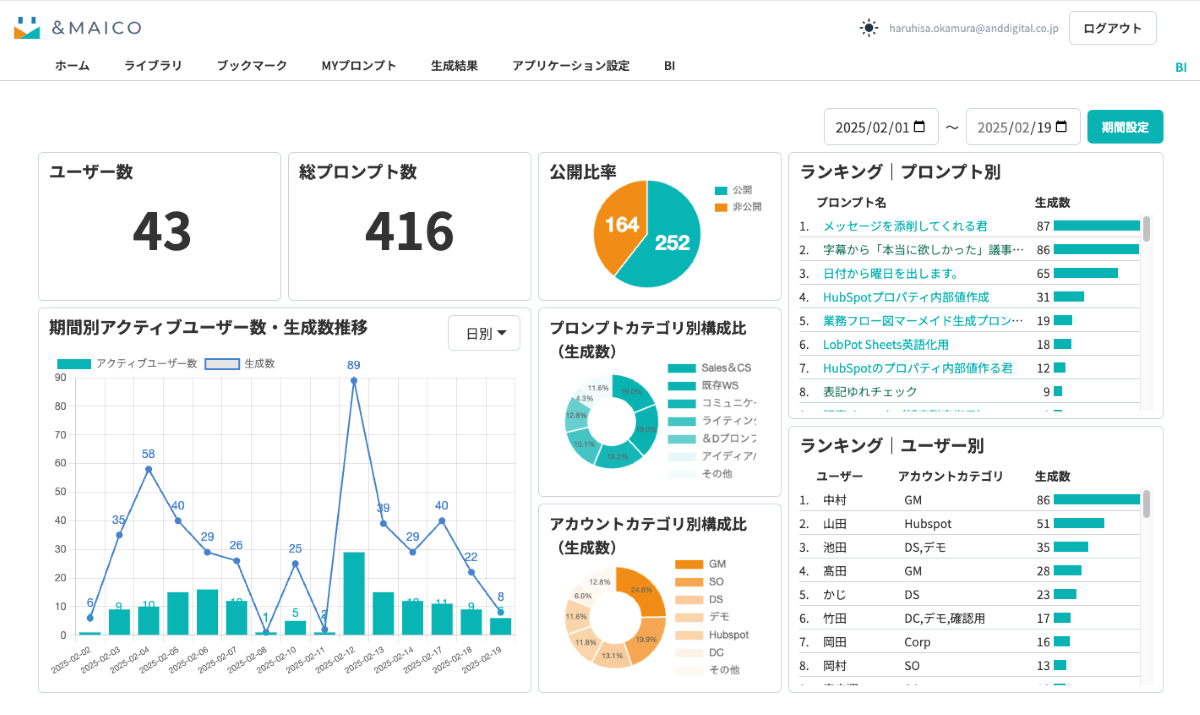Click the end date field 2025/02/19
This screenshot has width=1200, height=715.
tap(1013, 127)
